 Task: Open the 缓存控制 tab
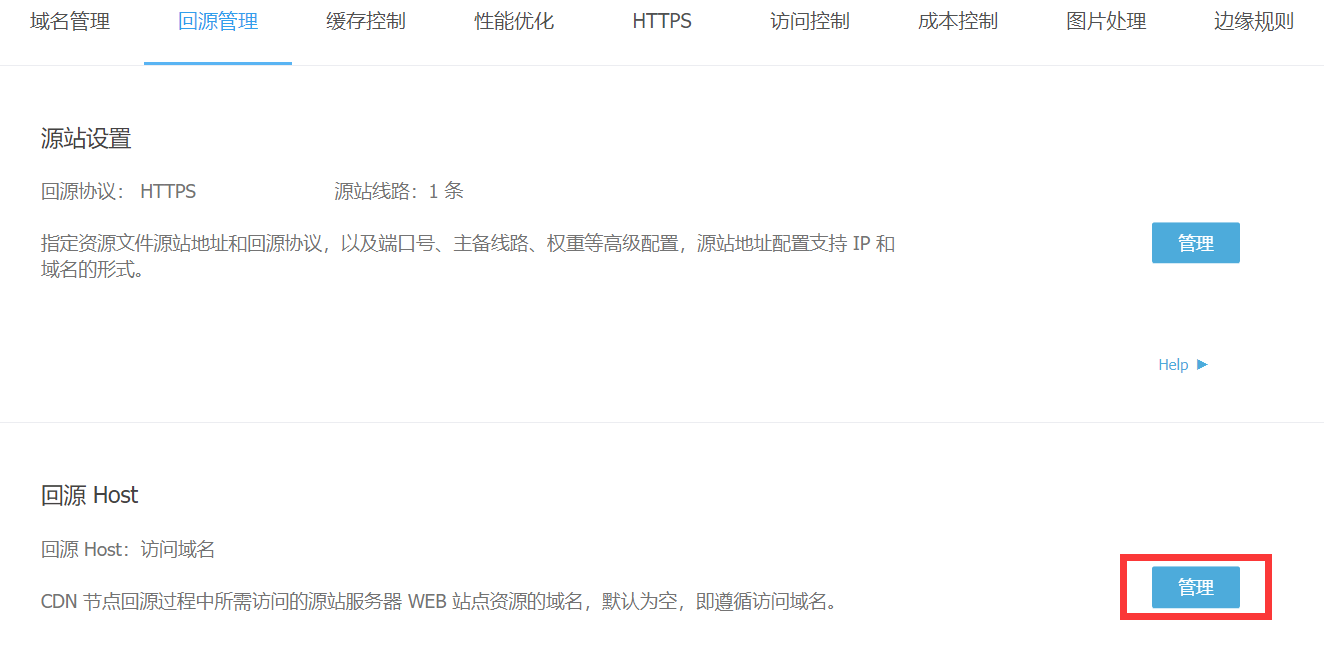click(x=366, y=22)
